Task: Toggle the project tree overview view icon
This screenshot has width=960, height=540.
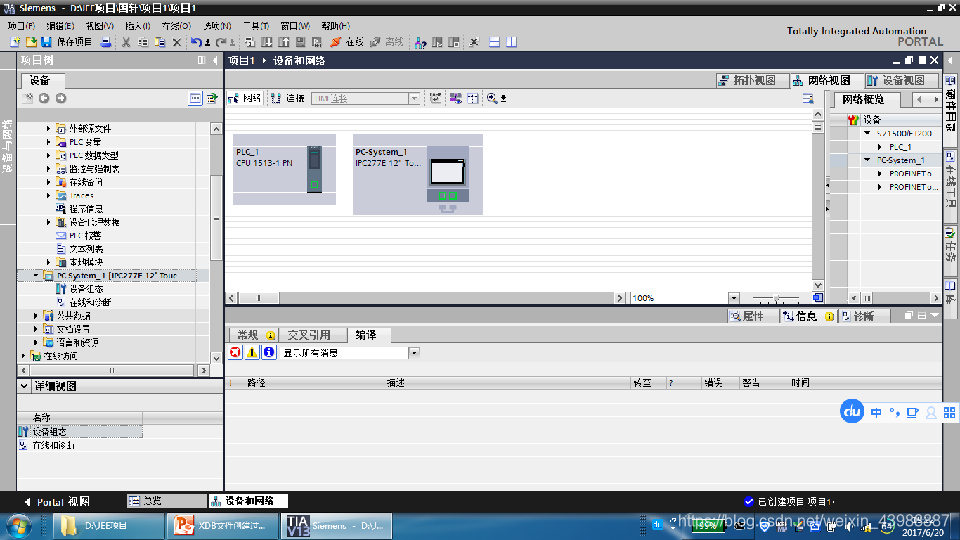Action: point(195,98)
